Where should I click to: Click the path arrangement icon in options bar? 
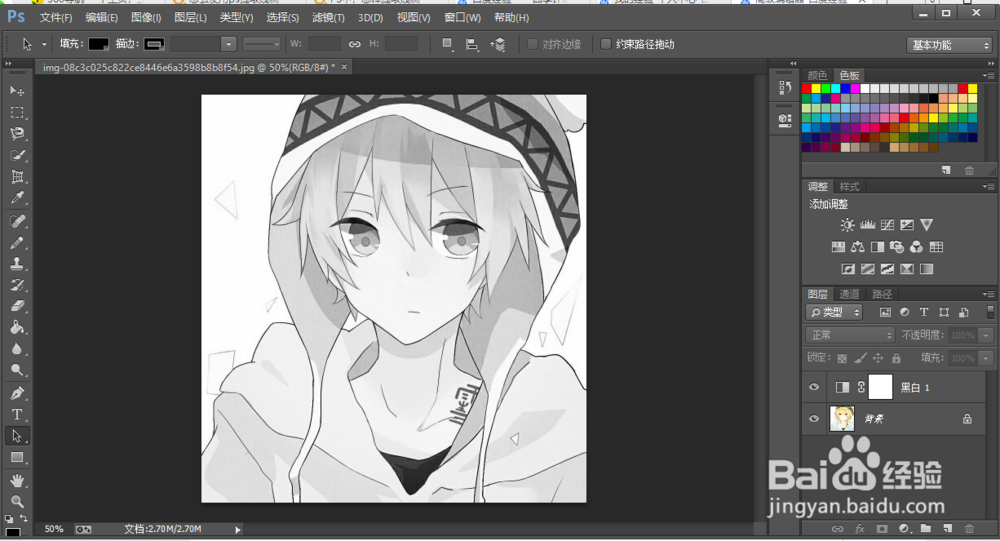click(x=497, y=44)
